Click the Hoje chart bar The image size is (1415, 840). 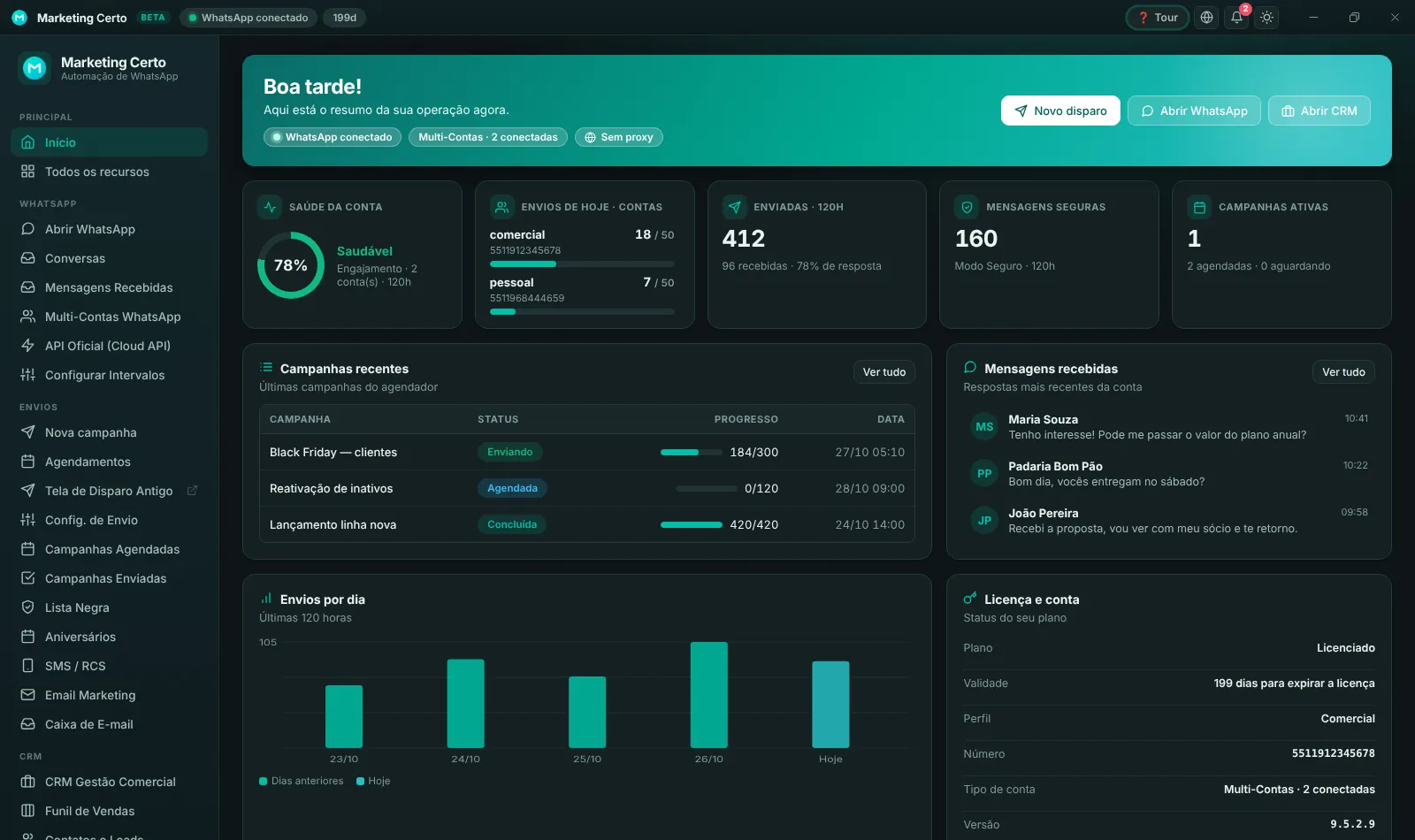[x=830, y=705]
